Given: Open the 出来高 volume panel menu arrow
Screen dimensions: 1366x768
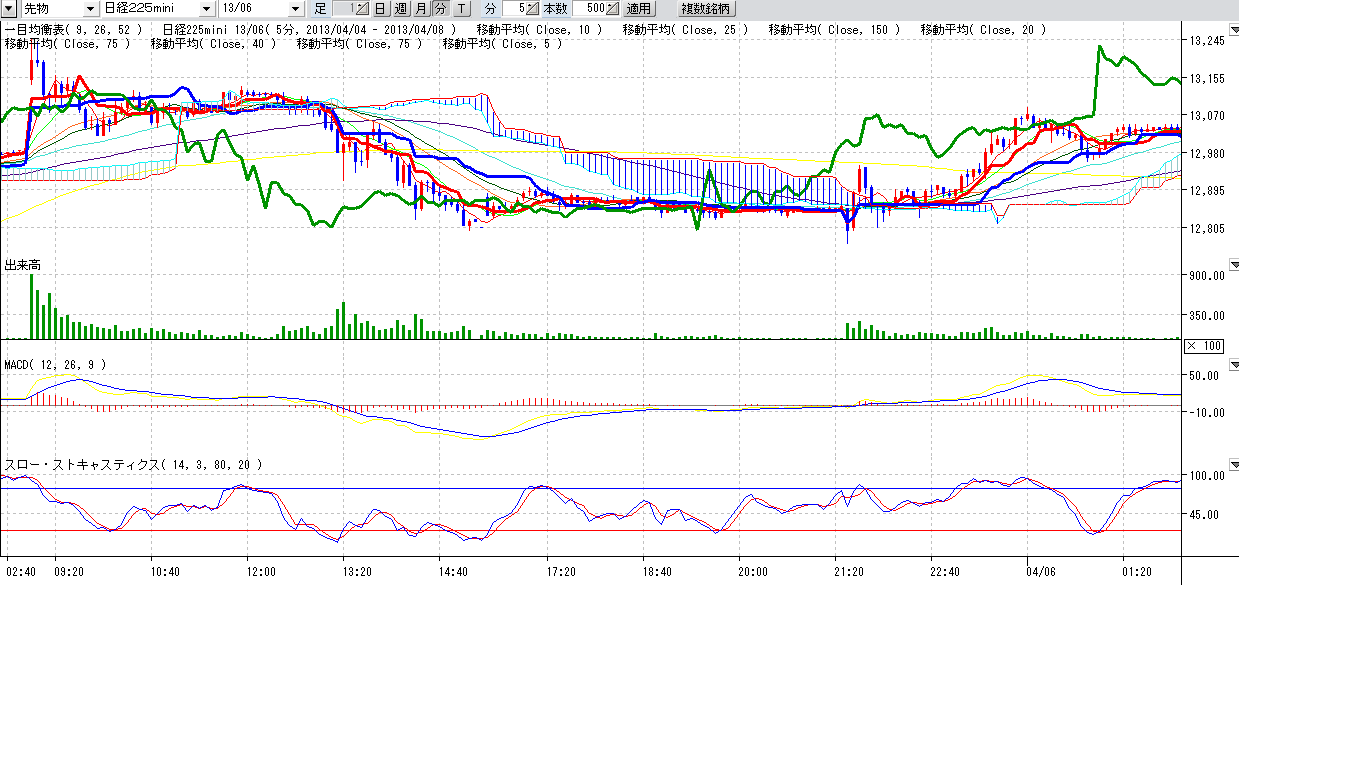Looking at the screenshot, I should (x=1234, y=265).
